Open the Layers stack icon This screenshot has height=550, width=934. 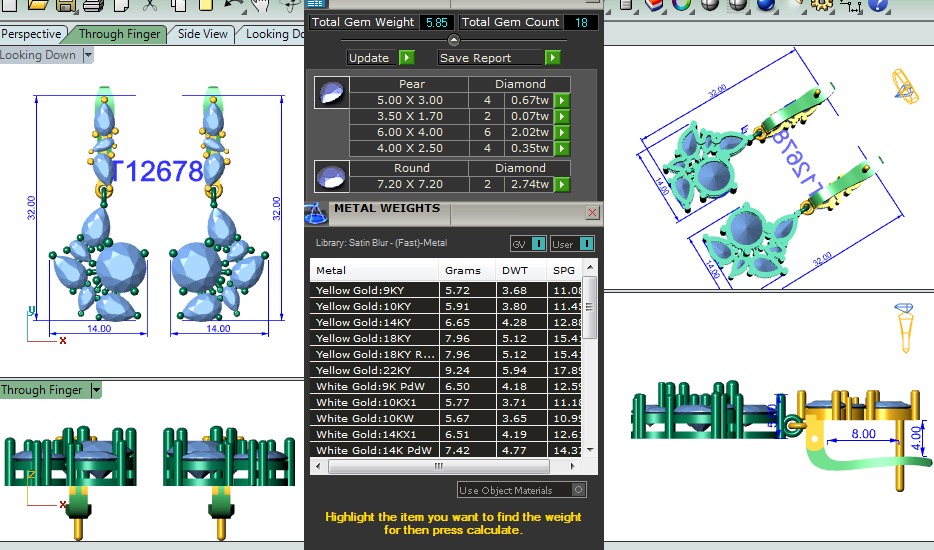[654, 5]
